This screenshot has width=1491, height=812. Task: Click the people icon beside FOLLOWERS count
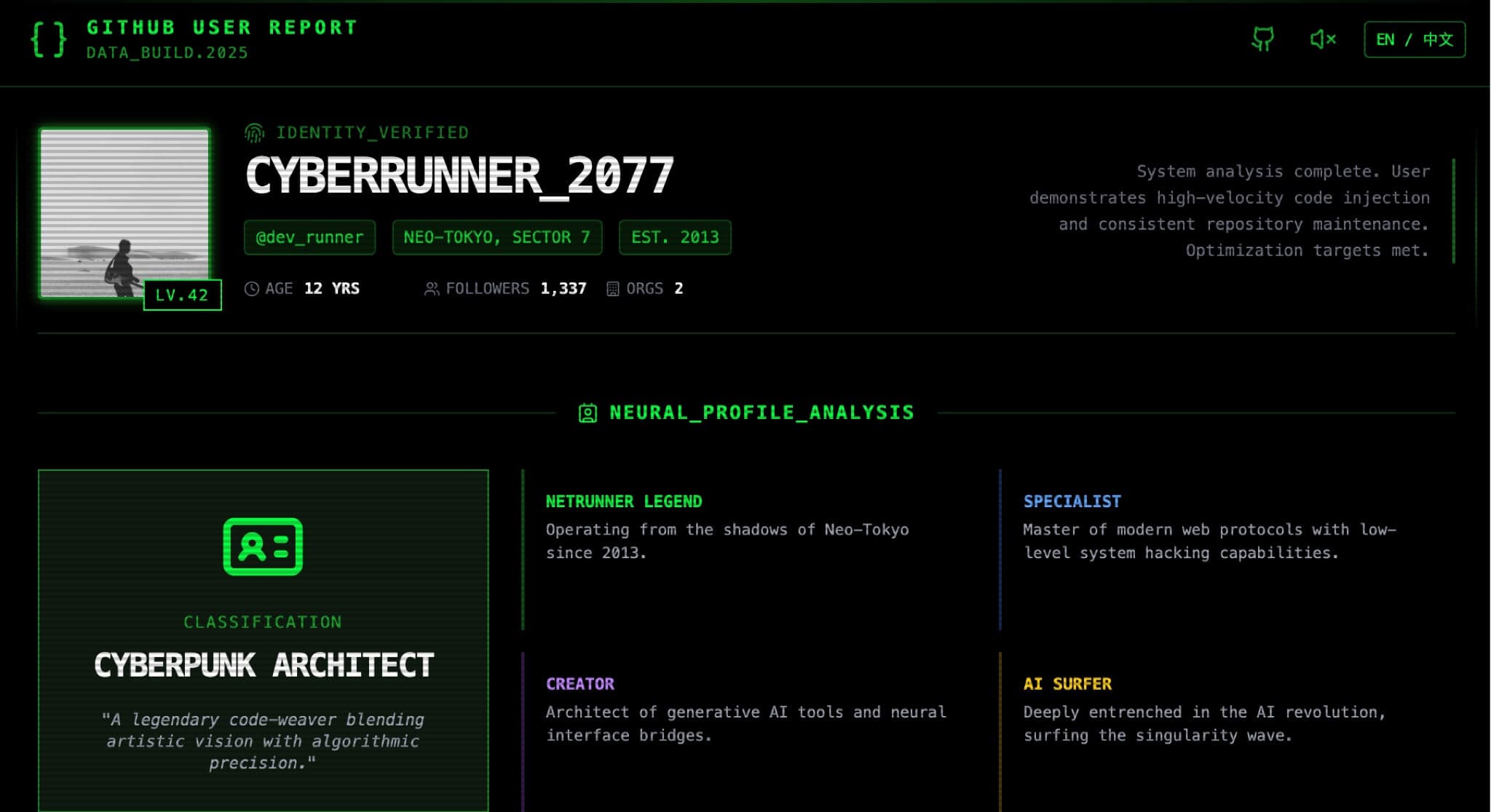click(x=431, y=288)
